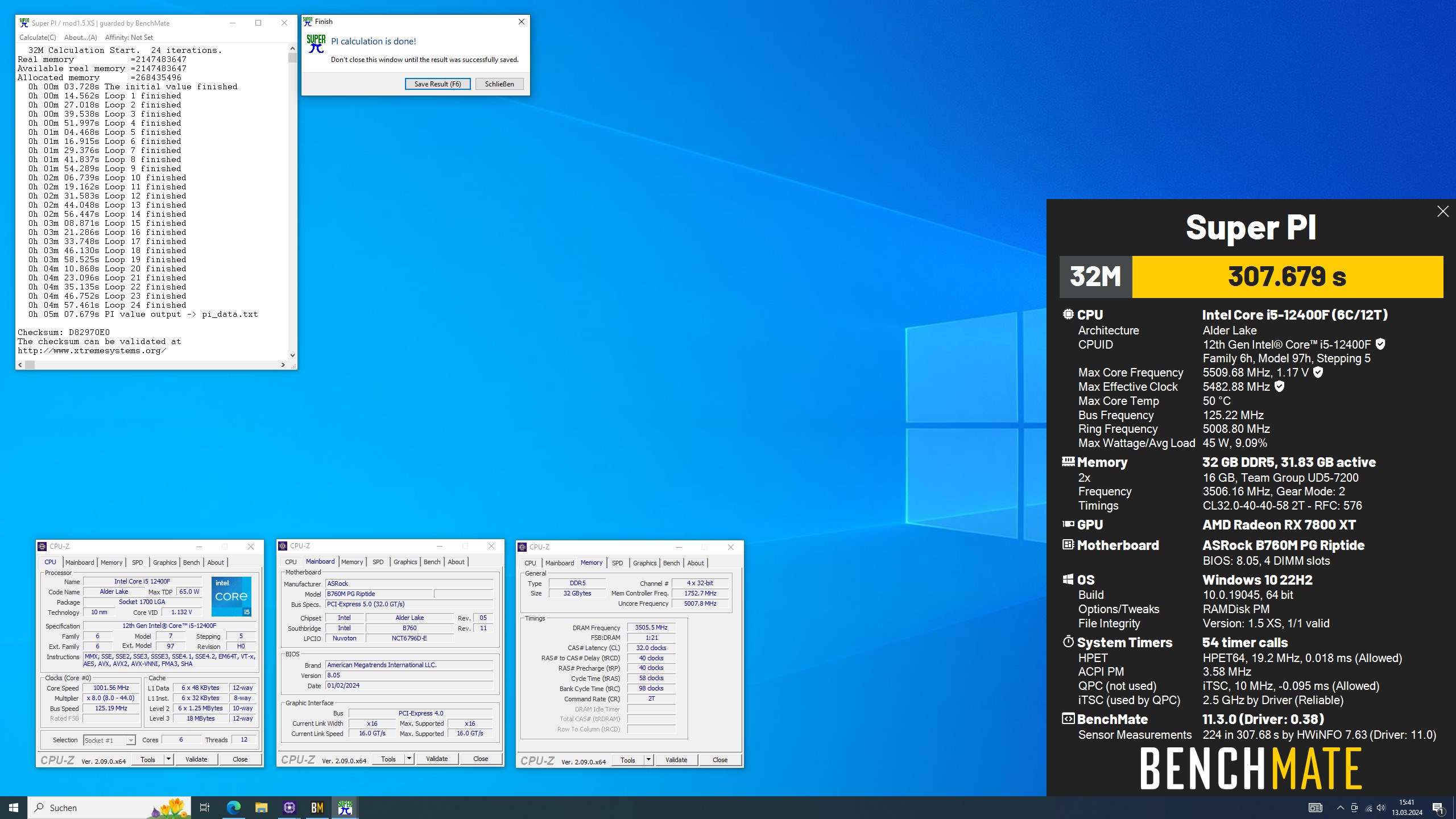Image resolution: width=1456 pixels, height=819 pixels.
Task: Click Tools button in CPU CPU-Z window
Action: [148, 759]
